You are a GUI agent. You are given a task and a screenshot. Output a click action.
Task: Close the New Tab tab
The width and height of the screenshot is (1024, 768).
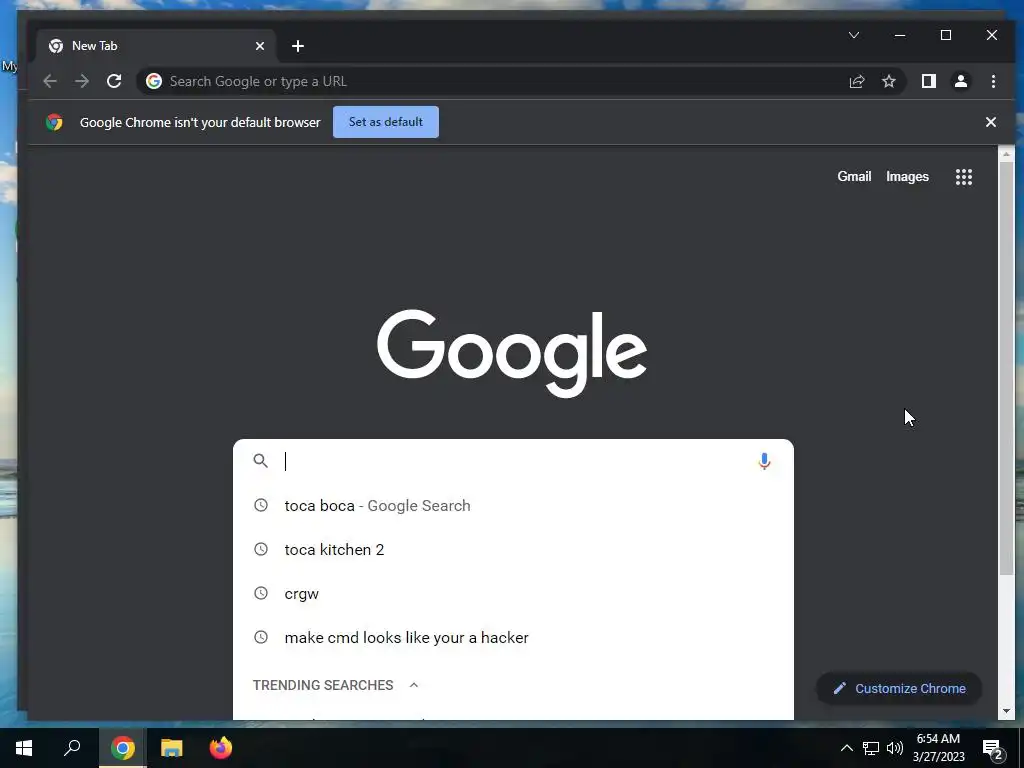260,46
